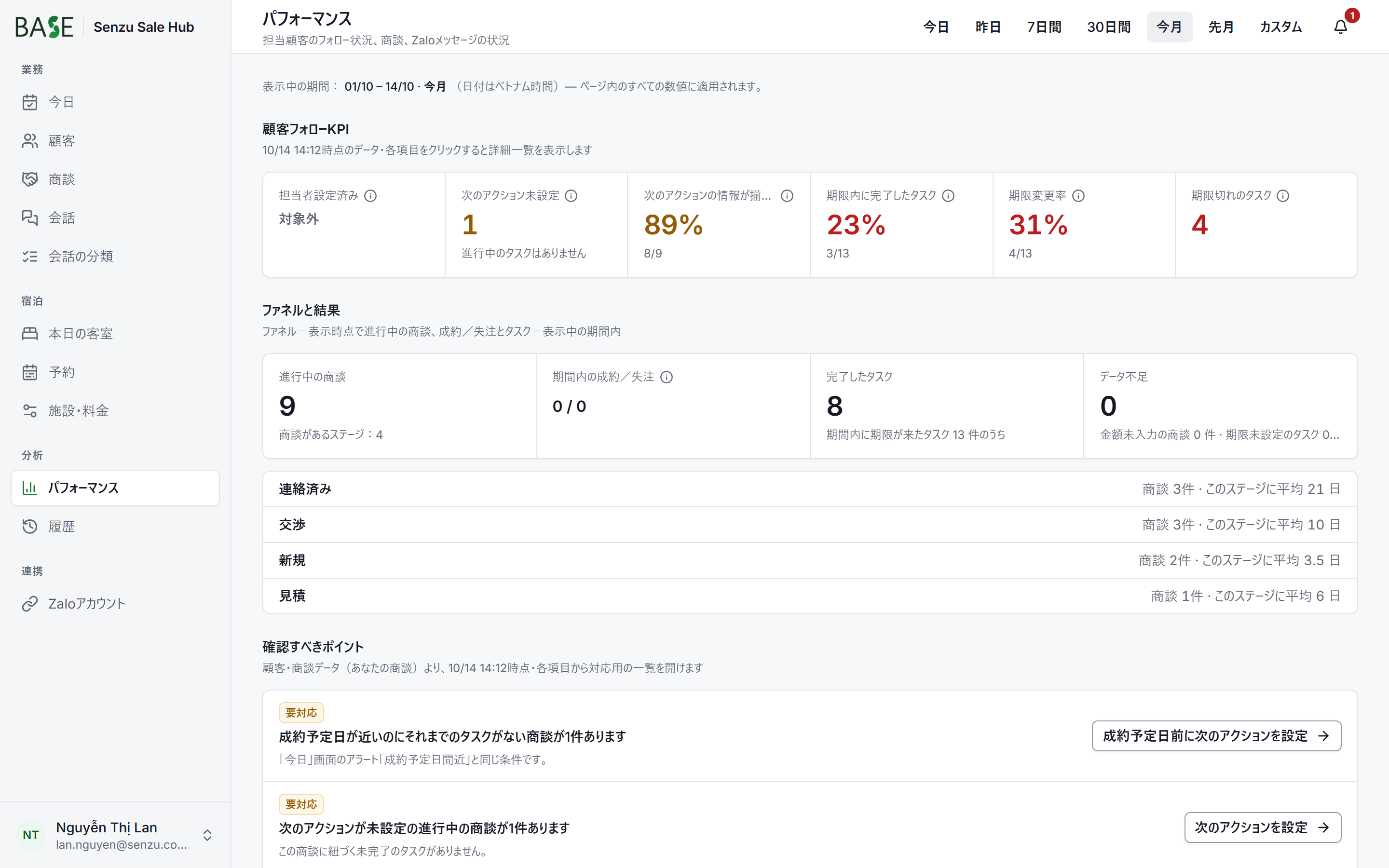Click info icon beside 担当者設定済み
Screen dimensions: 1389x868
tap(371, 196)
